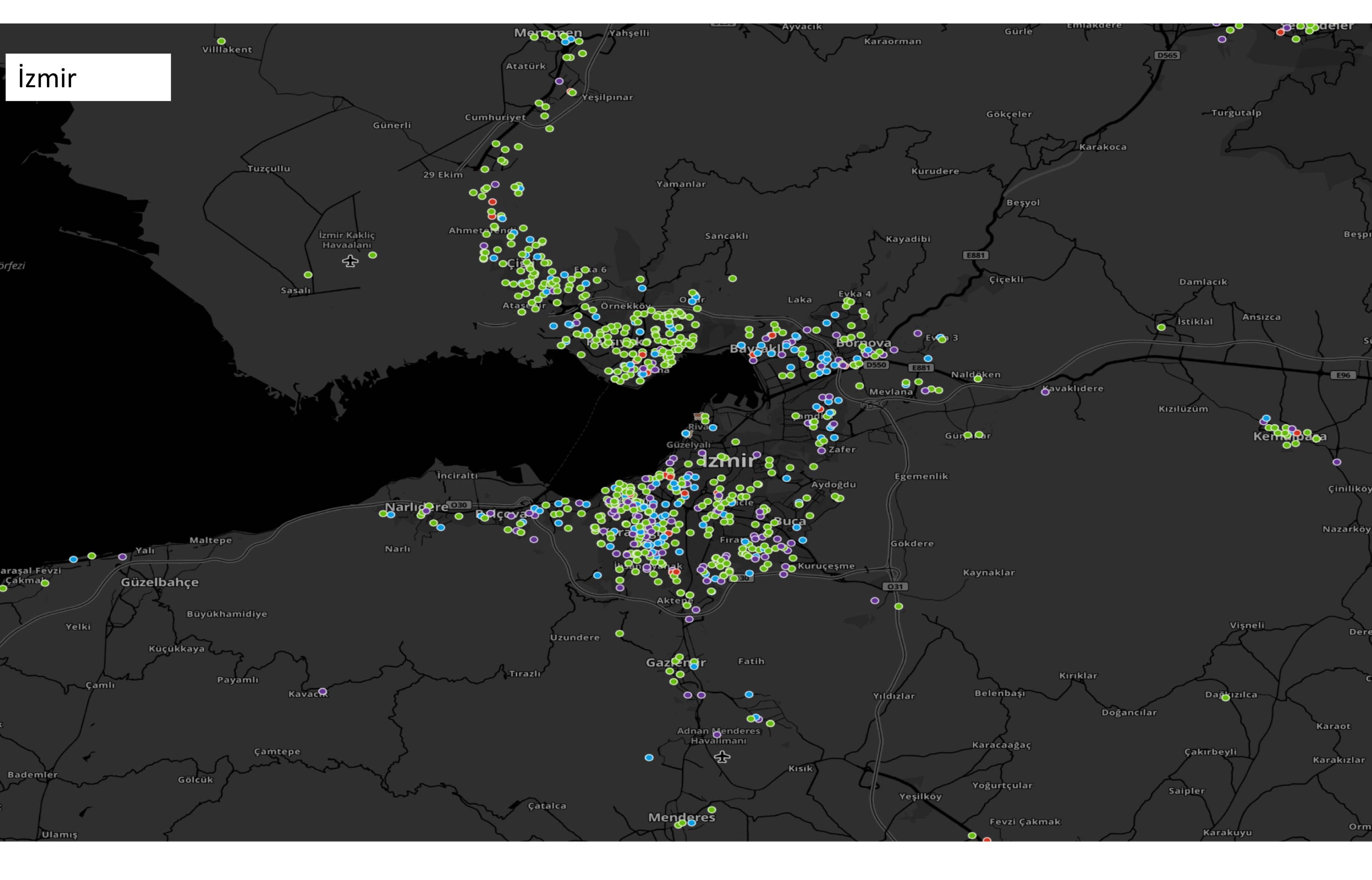Click the İzmir title box

(88, 77)
